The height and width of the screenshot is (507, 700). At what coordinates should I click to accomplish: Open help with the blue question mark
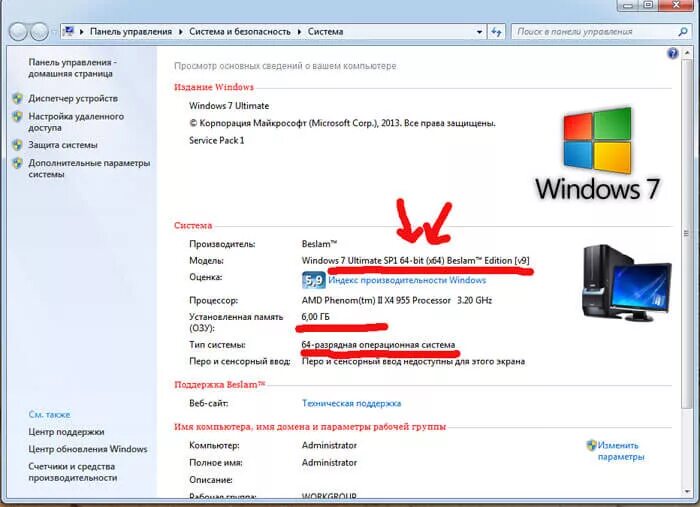[672, 54]
